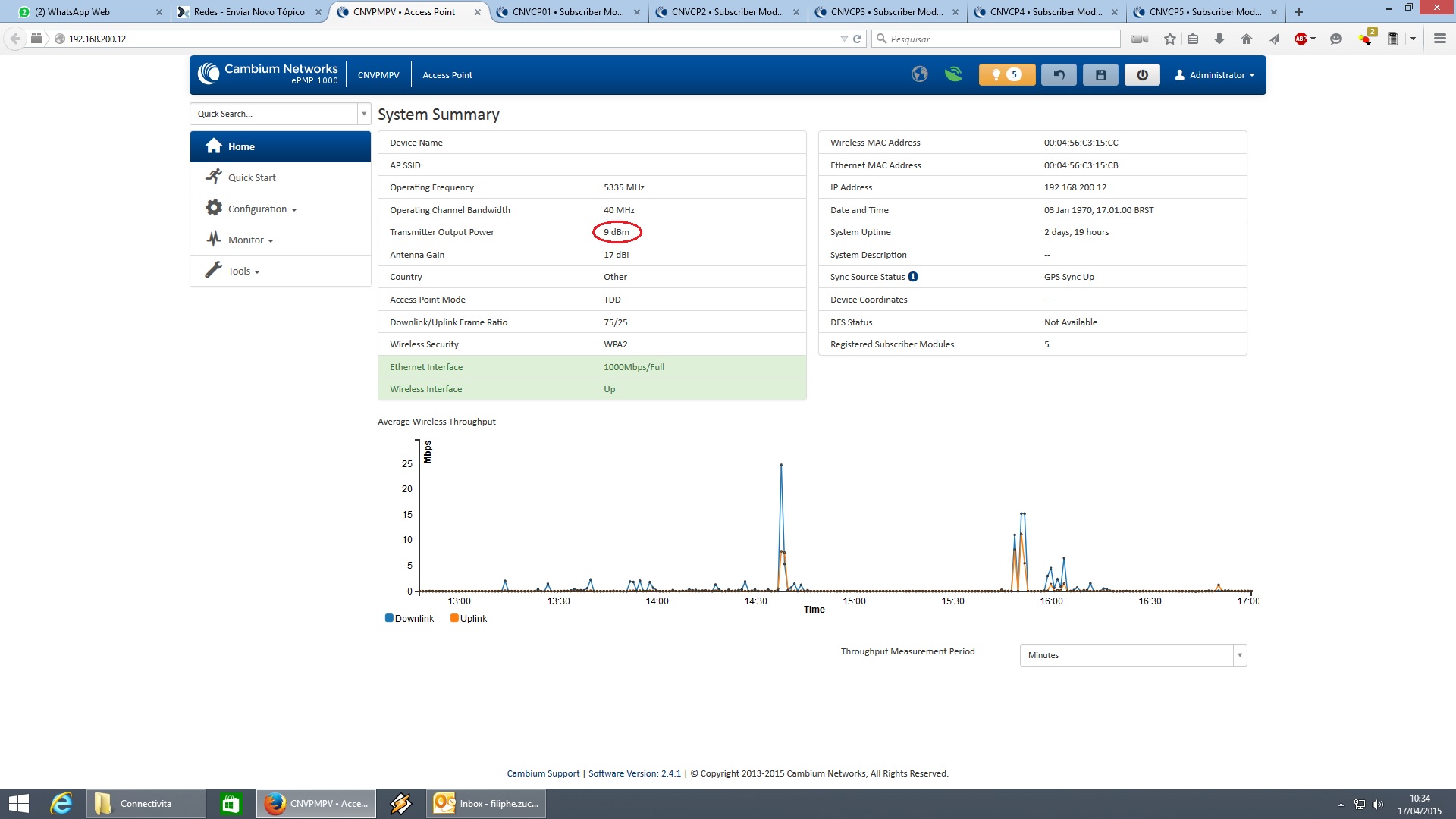Image resolution: width=1456 pixels, height=819 pixels.
Task: Click the Home sidebar item
Action: [x=241, y=146]
